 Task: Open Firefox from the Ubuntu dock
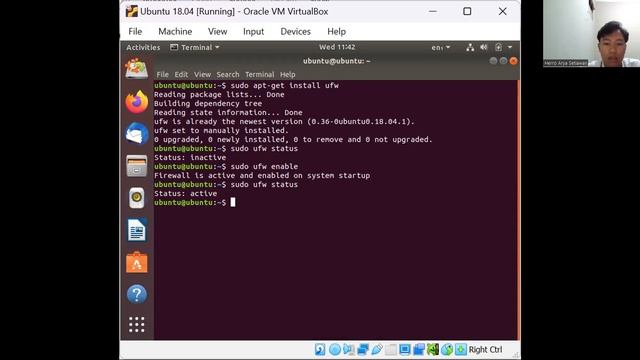coord(137,102)
